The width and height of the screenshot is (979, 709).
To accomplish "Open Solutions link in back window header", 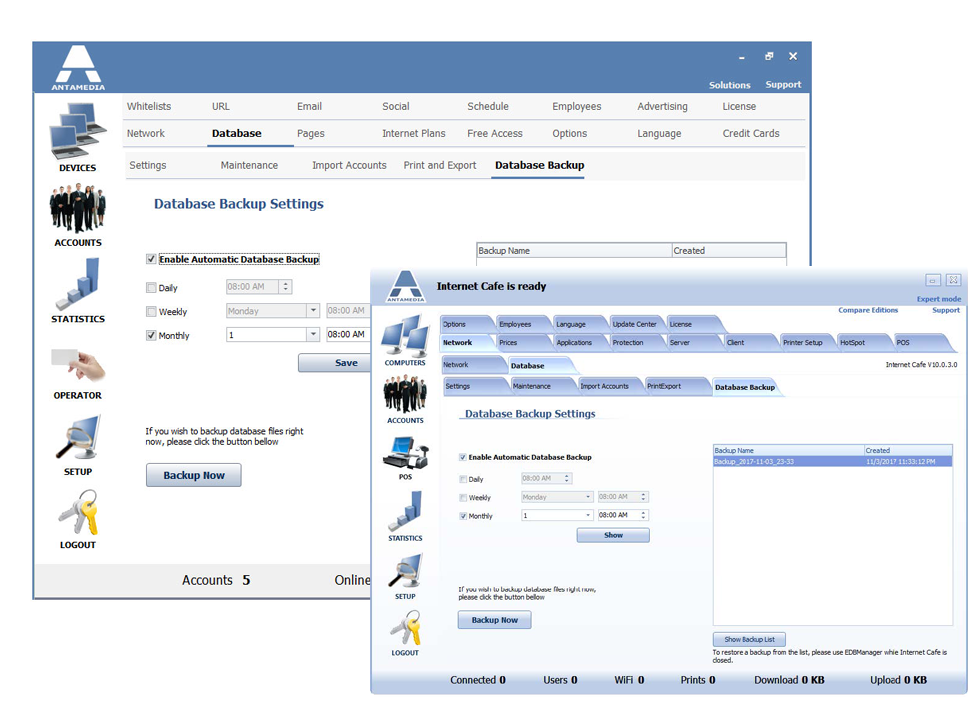I will (729, 85).
